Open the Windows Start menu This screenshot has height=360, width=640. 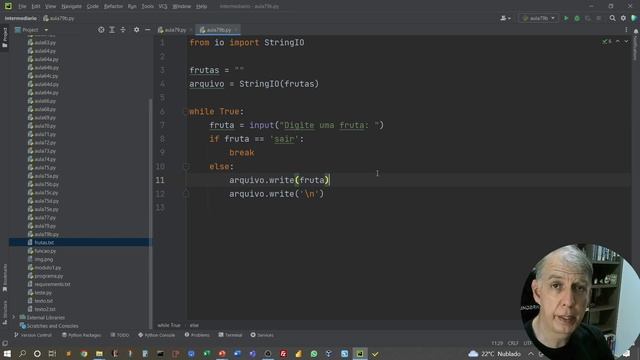[x=7, y=354]
